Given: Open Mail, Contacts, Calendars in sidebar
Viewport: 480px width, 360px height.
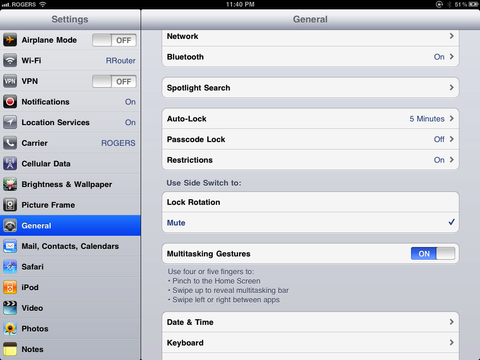Looking at the screenshot, I should point(70,246).
